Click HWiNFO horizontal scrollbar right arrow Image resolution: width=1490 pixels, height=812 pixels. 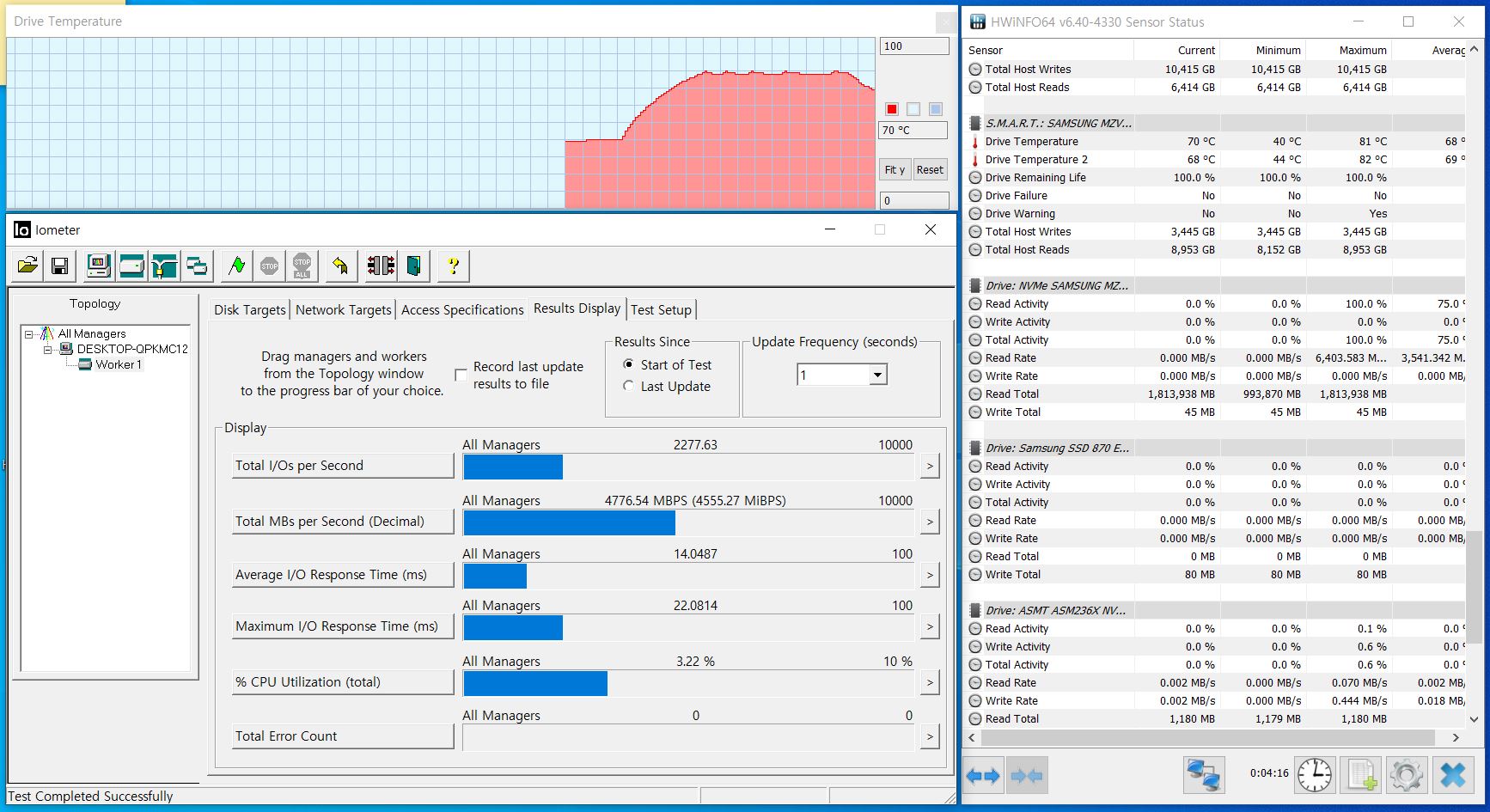click(x=1456, y=737)
